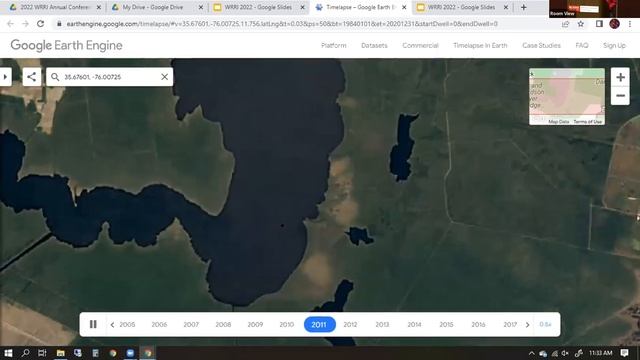Jump to year 2006 on timeline
Screen dimensions: 640x360
pyautogui.click(x=159, y=324)
